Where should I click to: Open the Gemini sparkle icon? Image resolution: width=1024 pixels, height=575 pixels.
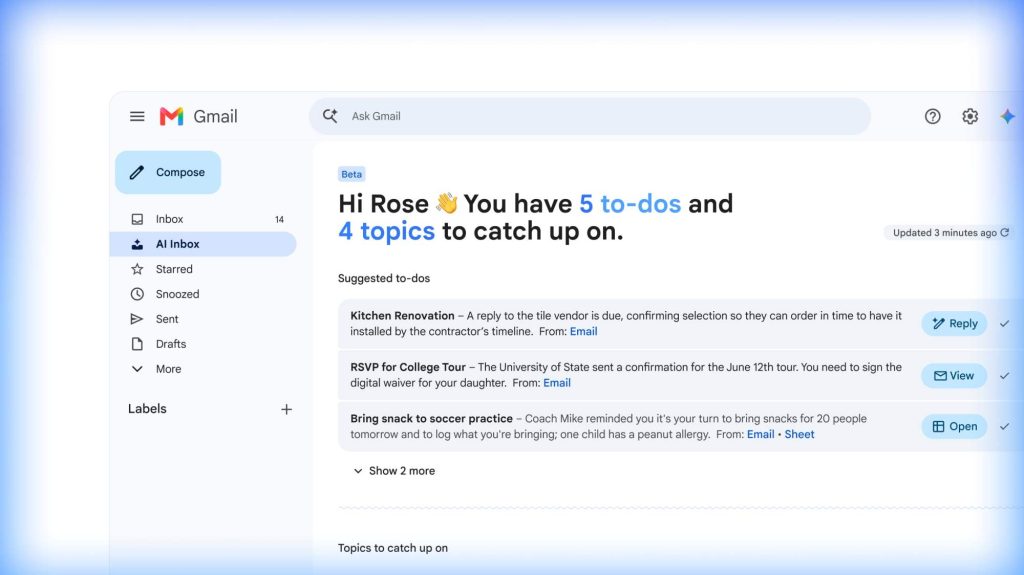pos(1007,116)
